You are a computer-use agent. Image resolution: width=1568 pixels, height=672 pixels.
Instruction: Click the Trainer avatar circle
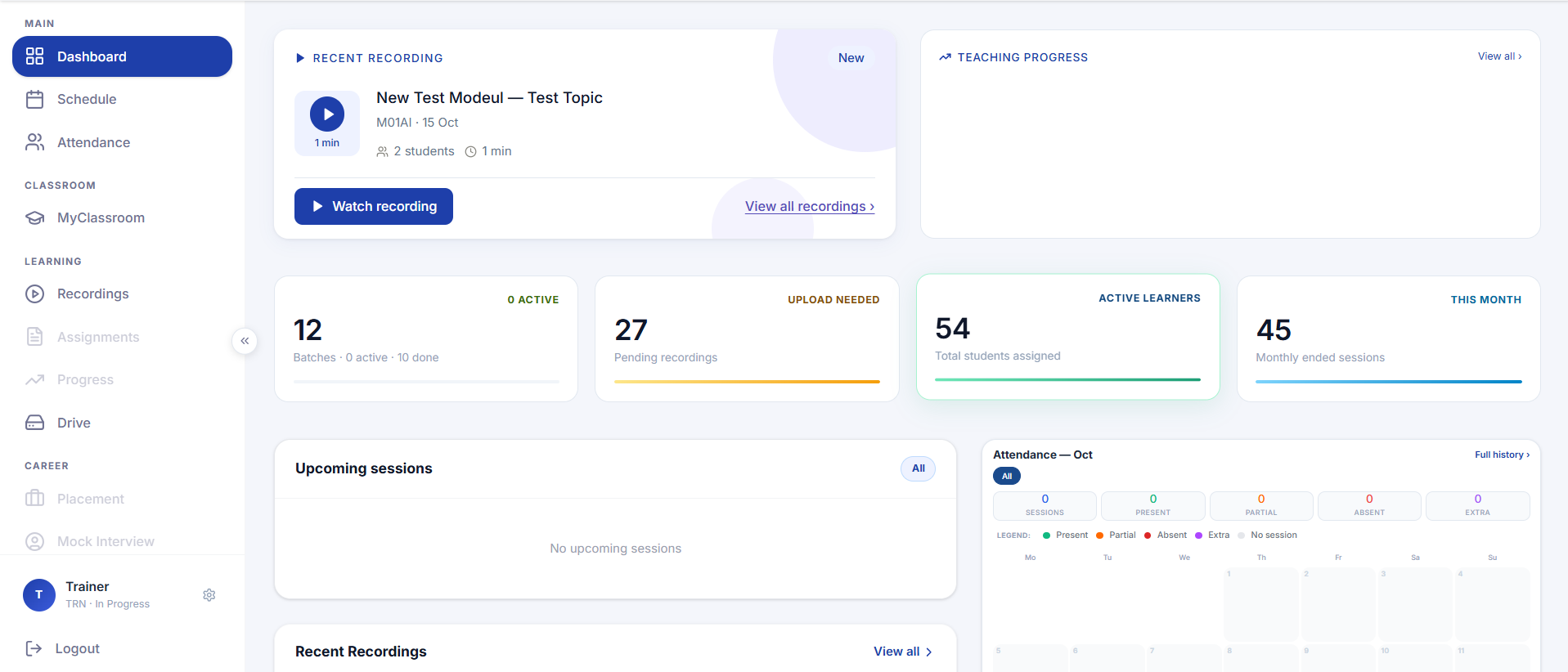(x=39, y=595)
